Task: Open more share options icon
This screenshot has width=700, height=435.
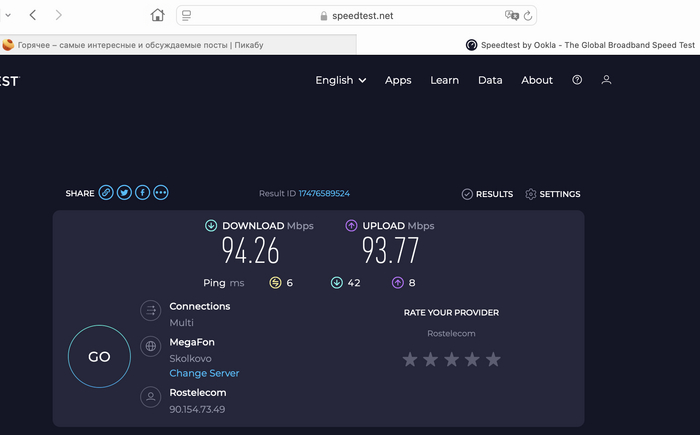Action: pyautogui.click(x=161, y=193)
